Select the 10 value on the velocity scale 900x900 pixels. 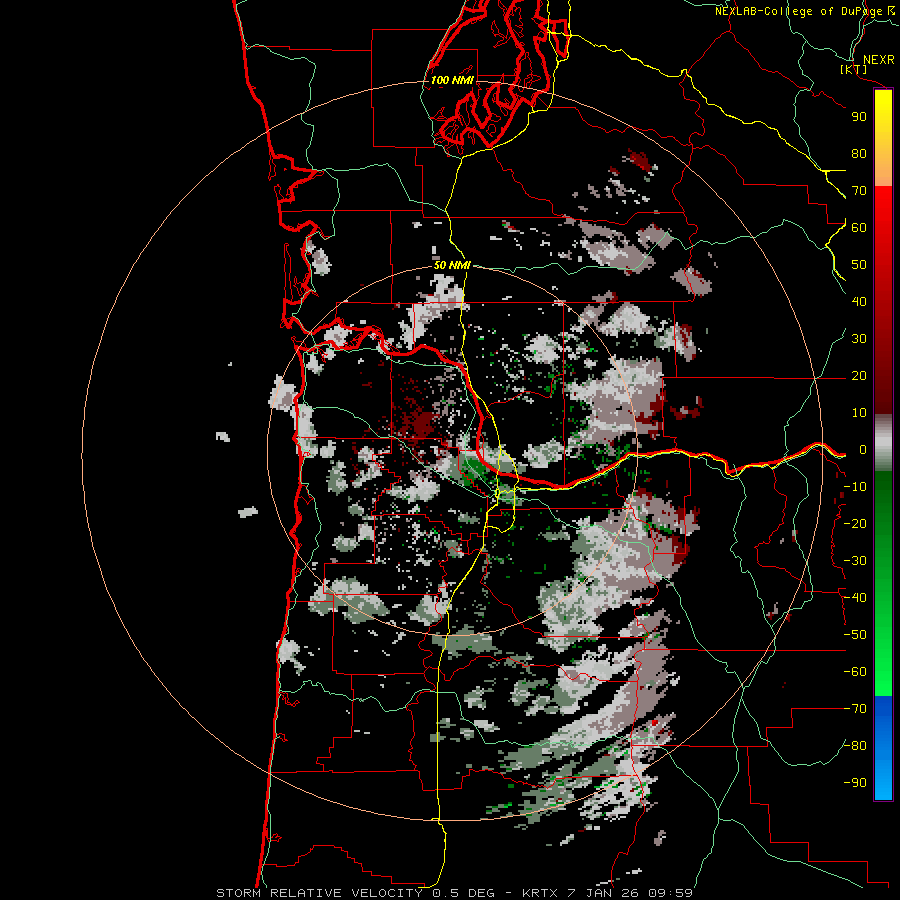click(x=859, y=413)
